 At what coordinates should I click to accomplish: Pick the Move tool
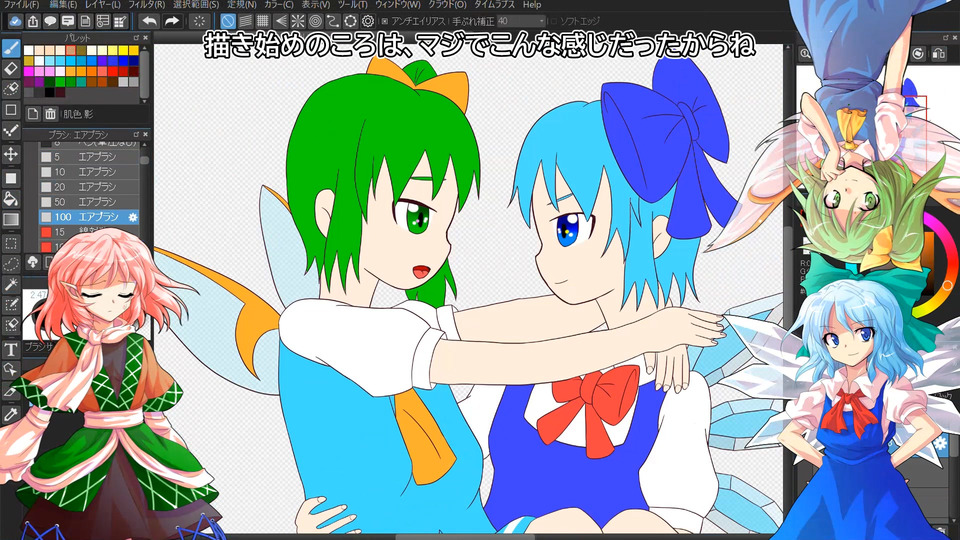pos(11,153)
